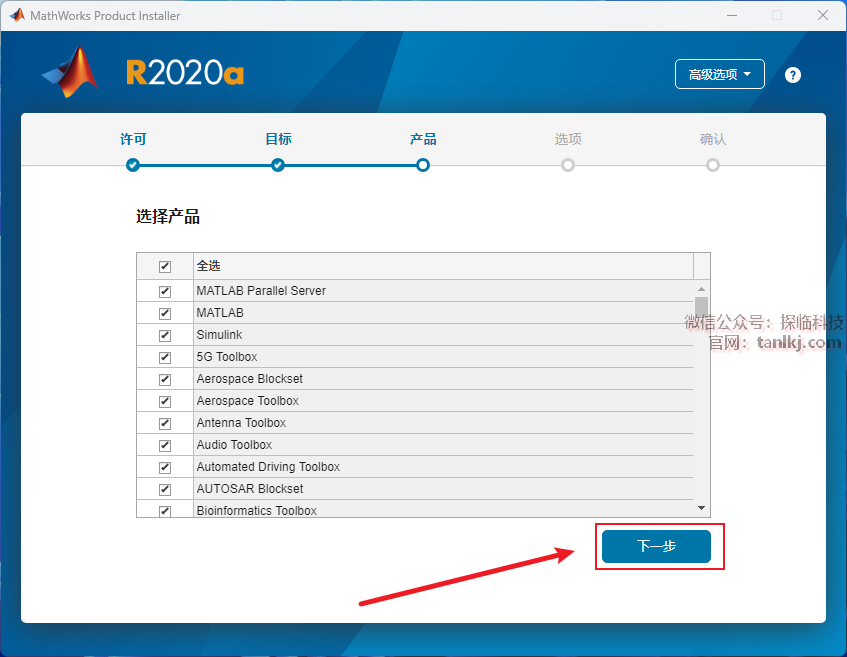Click the current 产品 step circle
The width and height of the screenshot is (847, 657).
(423, 165)
